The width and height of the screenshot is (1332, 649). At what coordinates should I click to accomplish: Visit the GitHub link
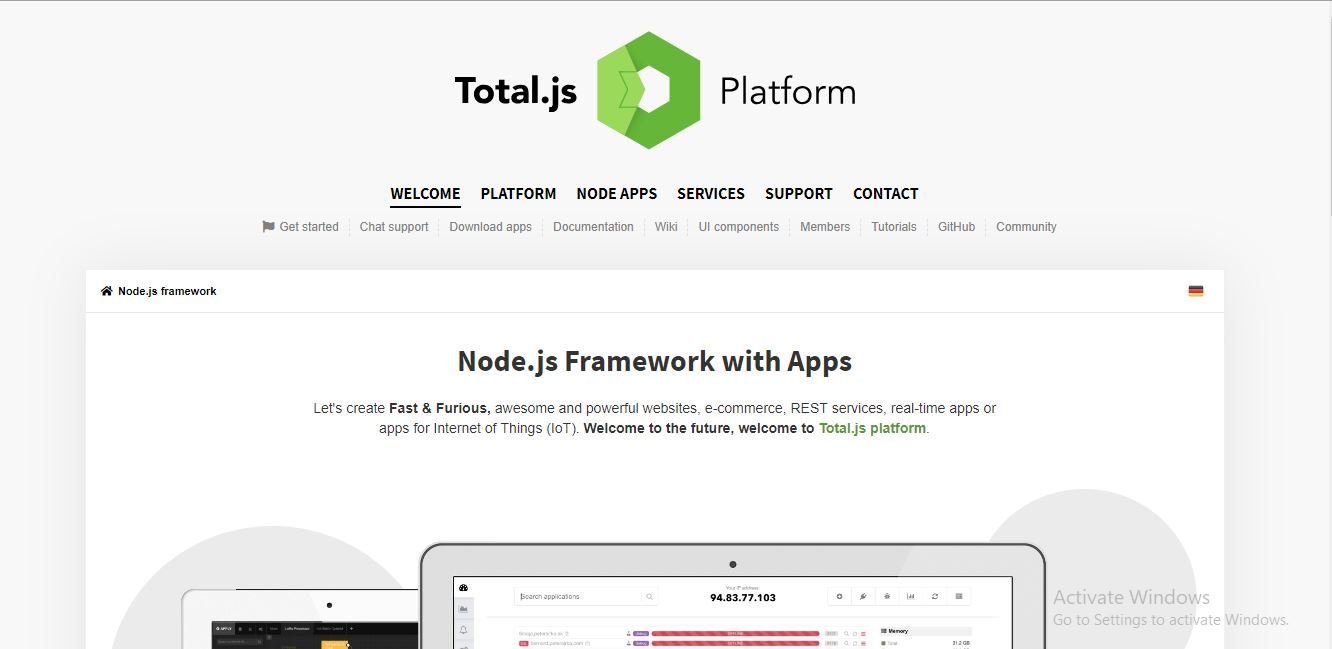click(x=956, y=227)
